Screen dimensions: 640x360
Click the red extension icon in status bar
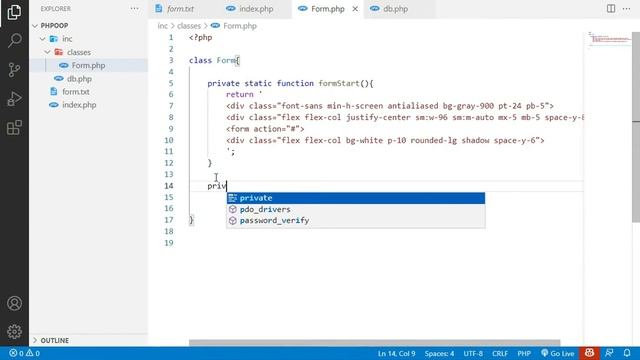click(x=589, y=353)
